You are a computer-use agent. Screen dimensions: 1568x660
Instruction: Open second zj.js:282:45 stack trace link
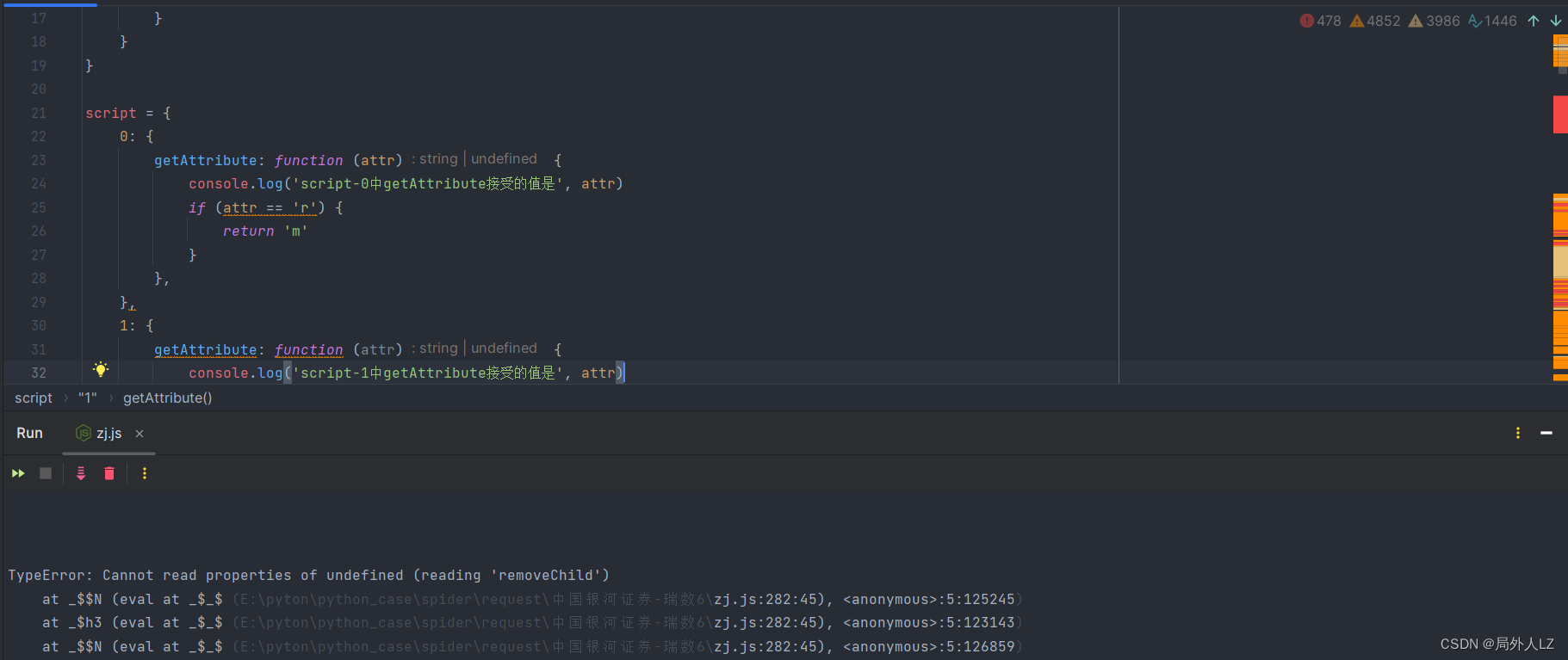[x=767, y=622]
